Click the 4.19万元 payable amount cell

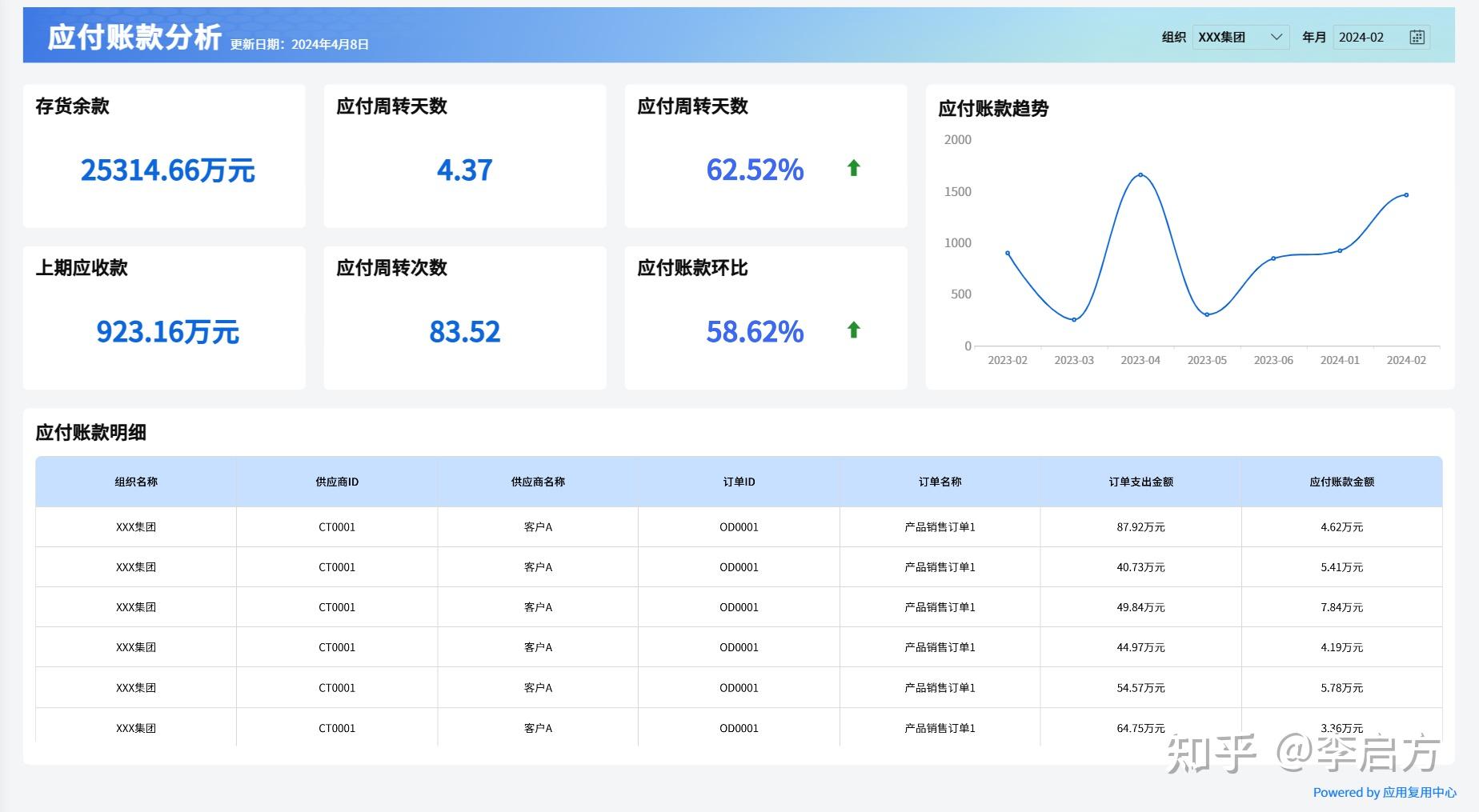pyautogui.click(x=1341, y=647)
